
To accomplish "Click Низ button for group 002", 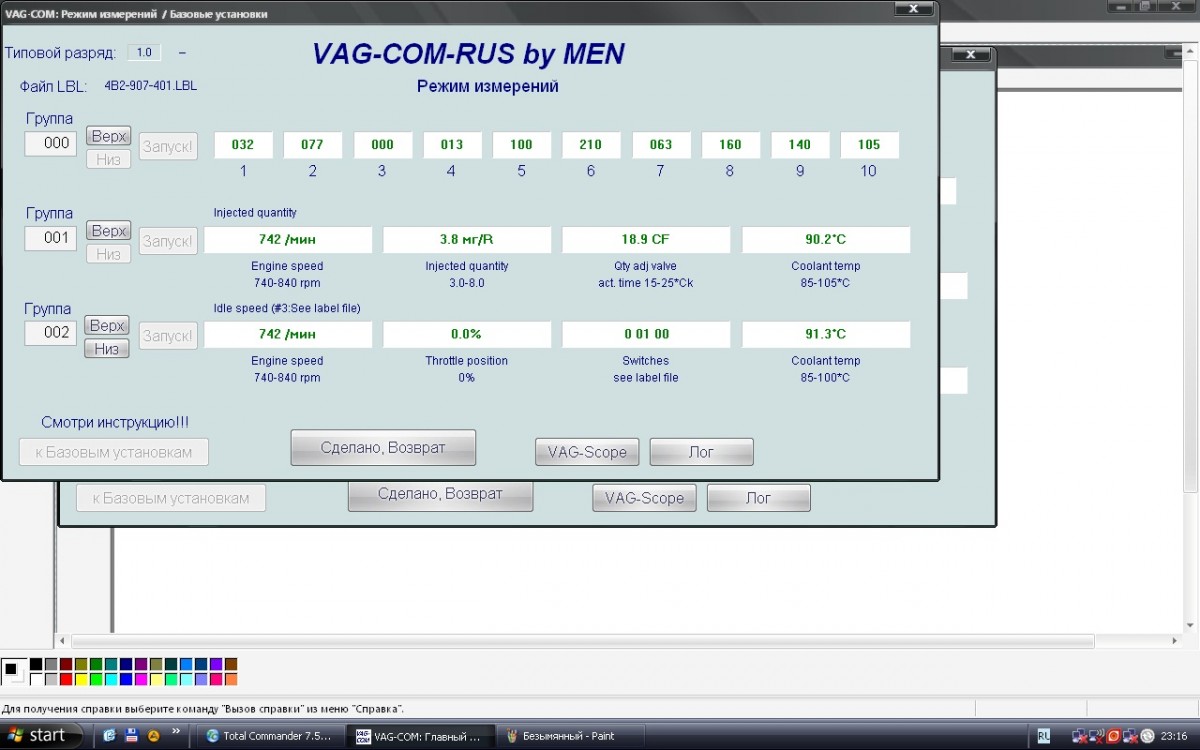I will click(108, 349).
